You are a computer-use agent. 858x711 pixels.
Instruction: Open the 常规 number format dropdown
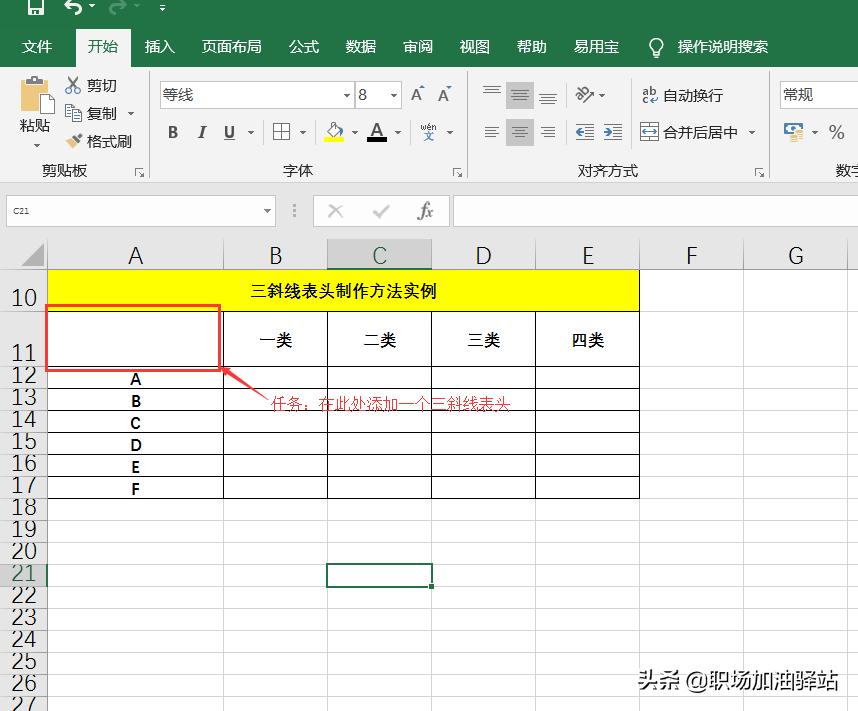[x=817, y=95]
